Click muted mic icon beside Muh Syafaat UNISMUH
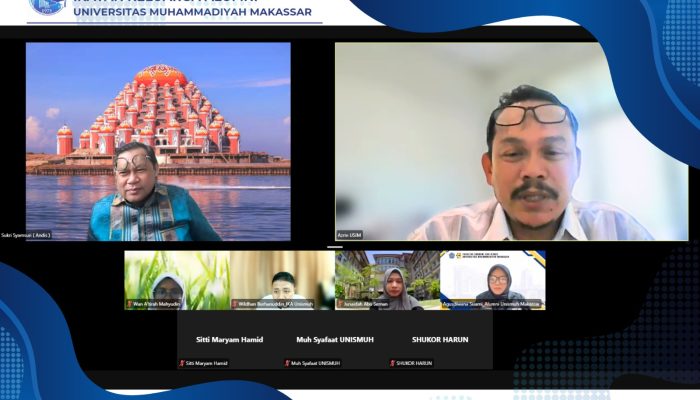 288,363
